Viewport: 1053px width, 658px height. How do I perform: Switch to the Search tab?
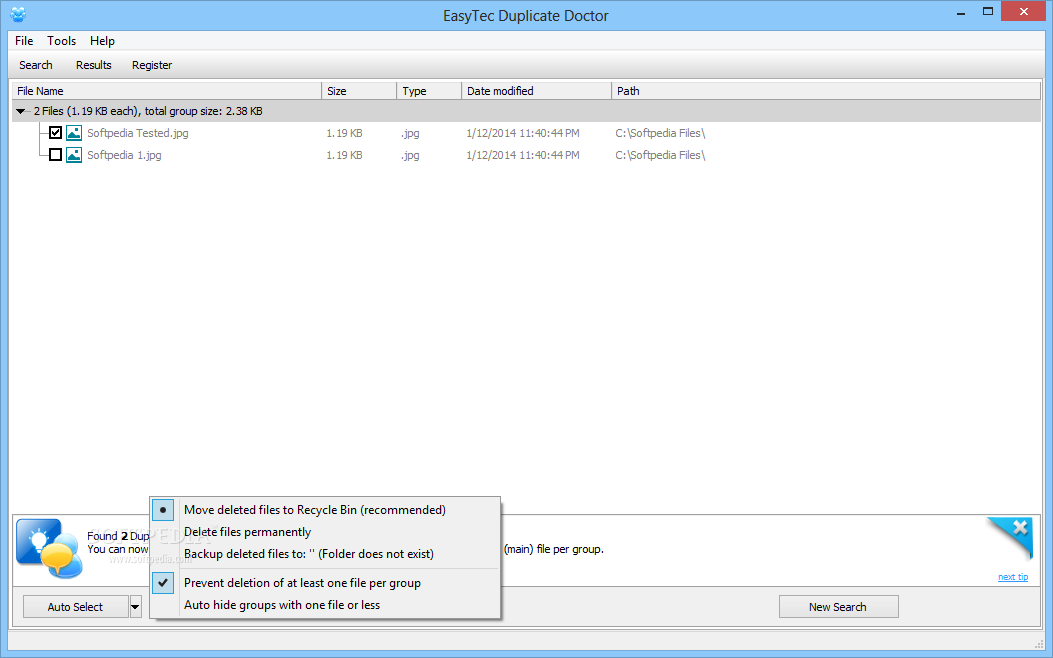point(36,65)
